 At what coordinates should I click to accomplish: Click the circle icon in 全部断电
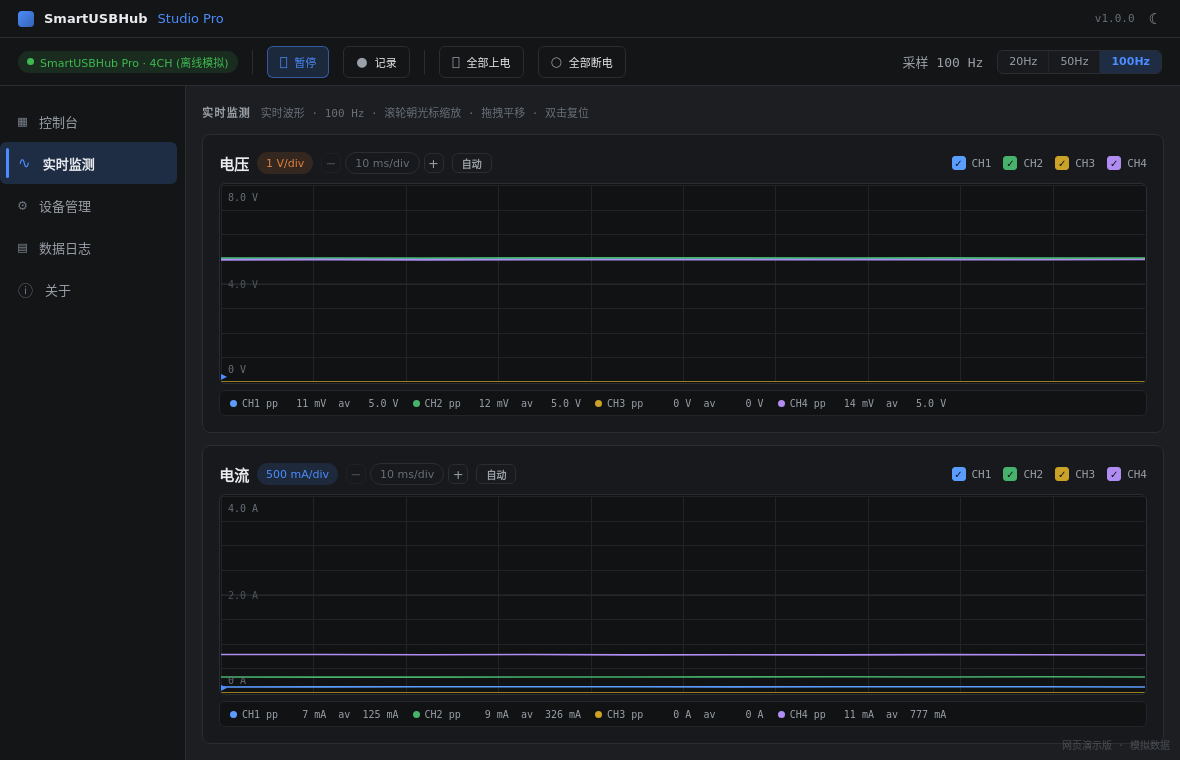(x=556, y=62)
